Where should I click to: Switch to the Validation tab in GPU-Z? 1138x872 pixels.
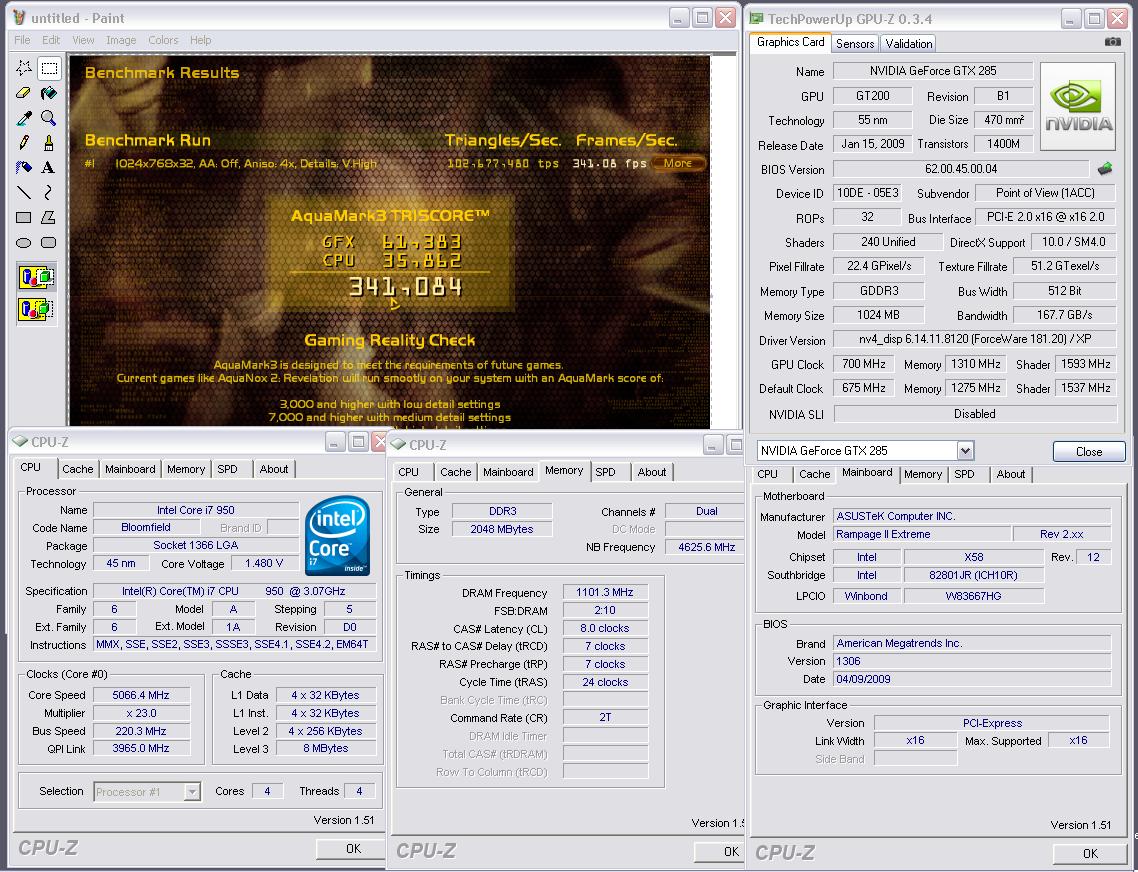908,44
